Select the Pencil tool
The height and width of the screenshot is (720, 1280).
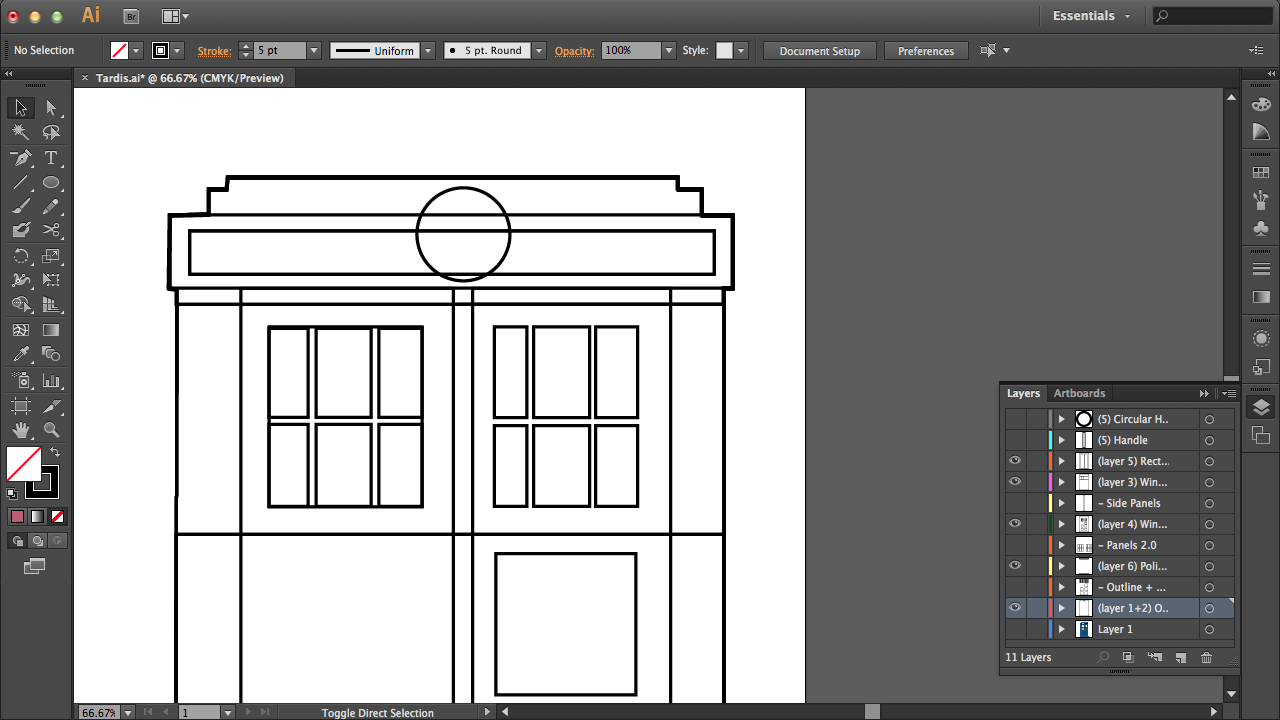[x=51, y=207]
